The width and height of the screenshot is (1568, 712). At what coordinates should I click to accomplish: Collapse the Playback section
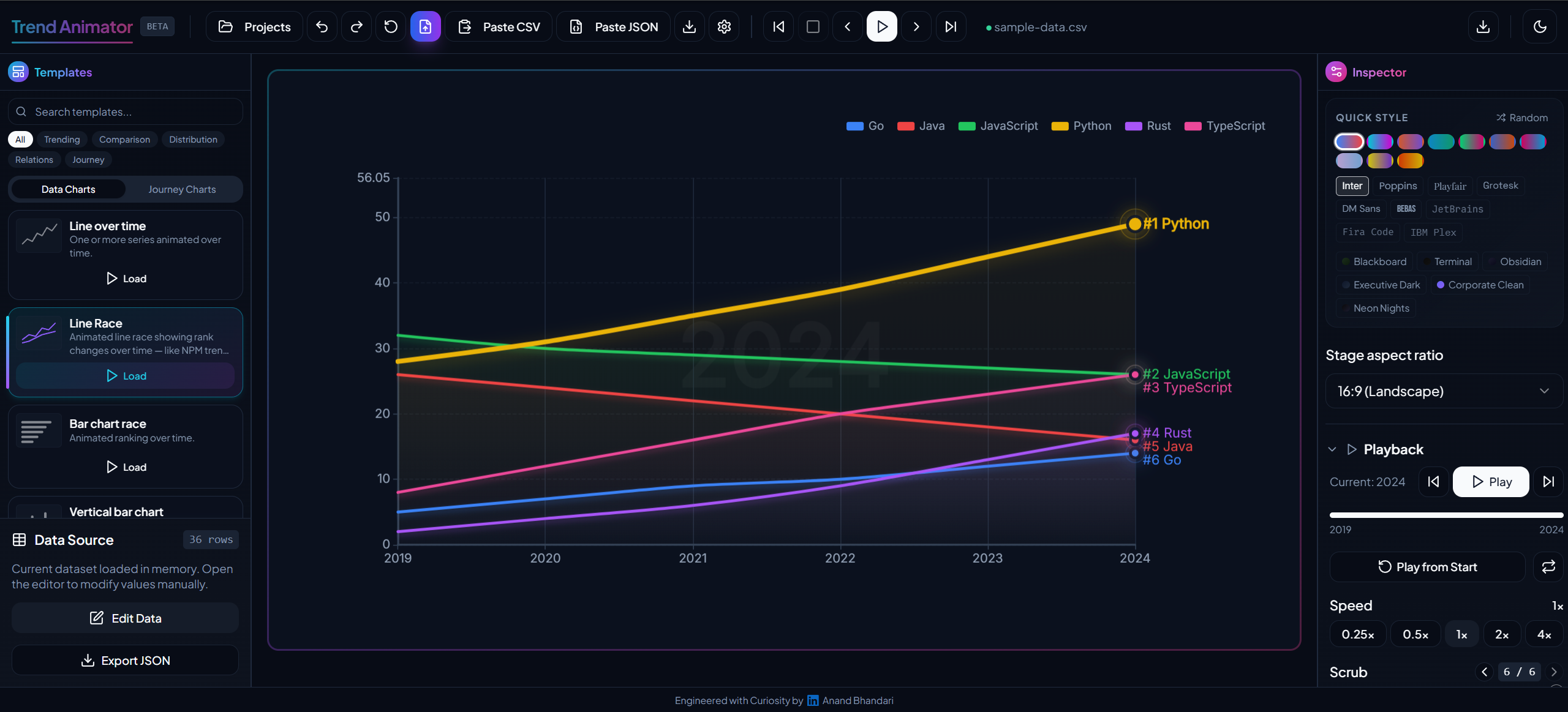click(x=1332, y=449)
